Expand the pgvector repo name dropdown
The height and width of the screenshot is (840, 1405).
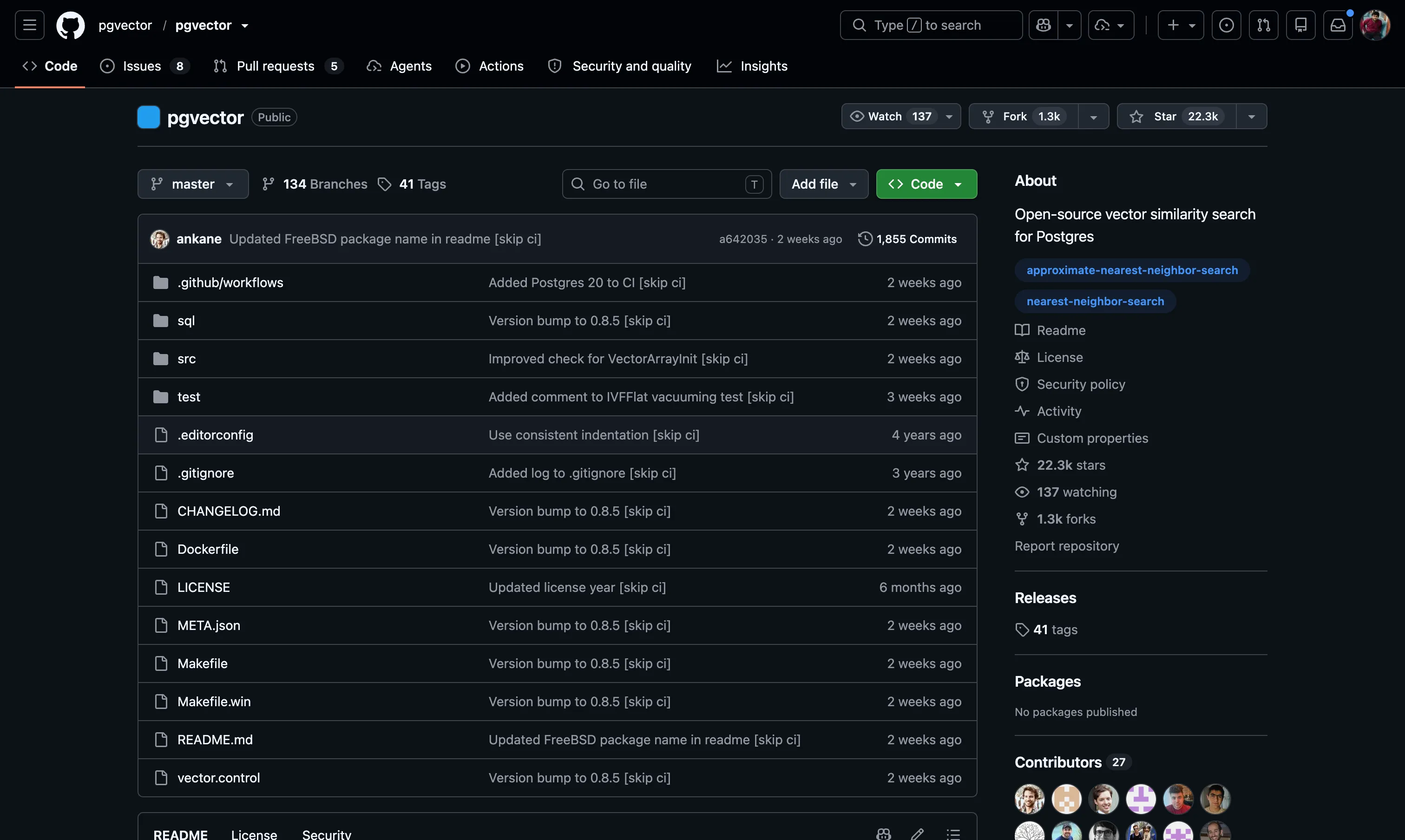245,26
